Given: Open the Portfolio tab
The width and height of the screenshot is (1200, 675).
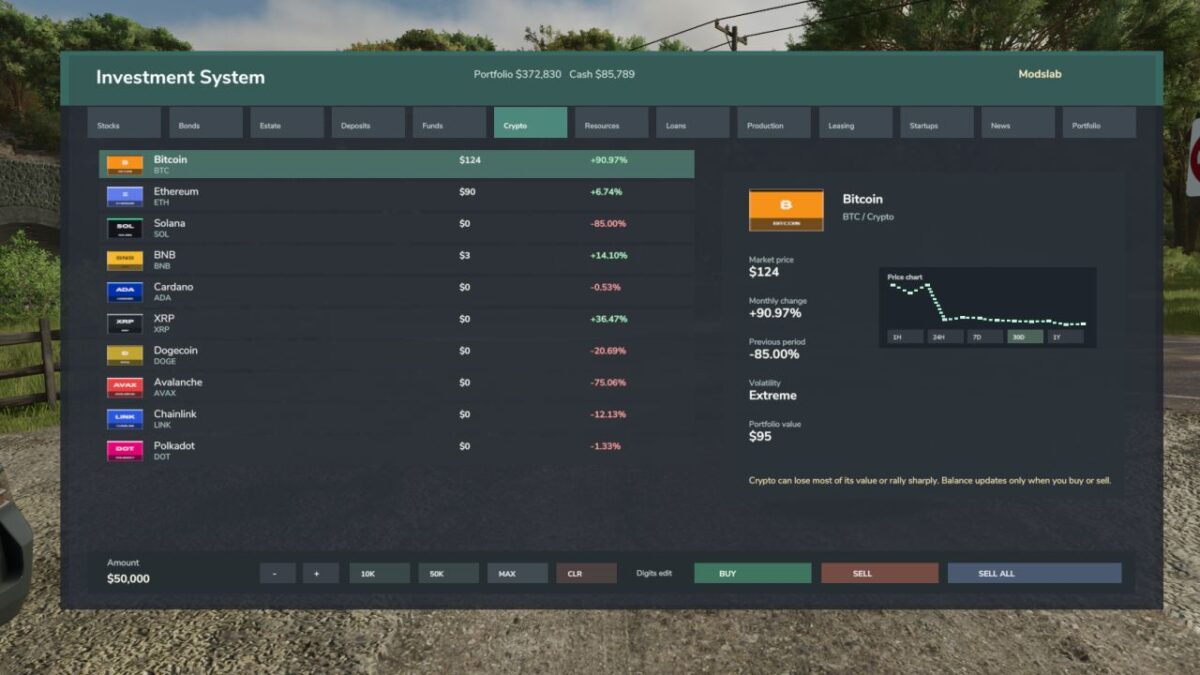Looking at the screenshot, I should [x=1099, y=123].
